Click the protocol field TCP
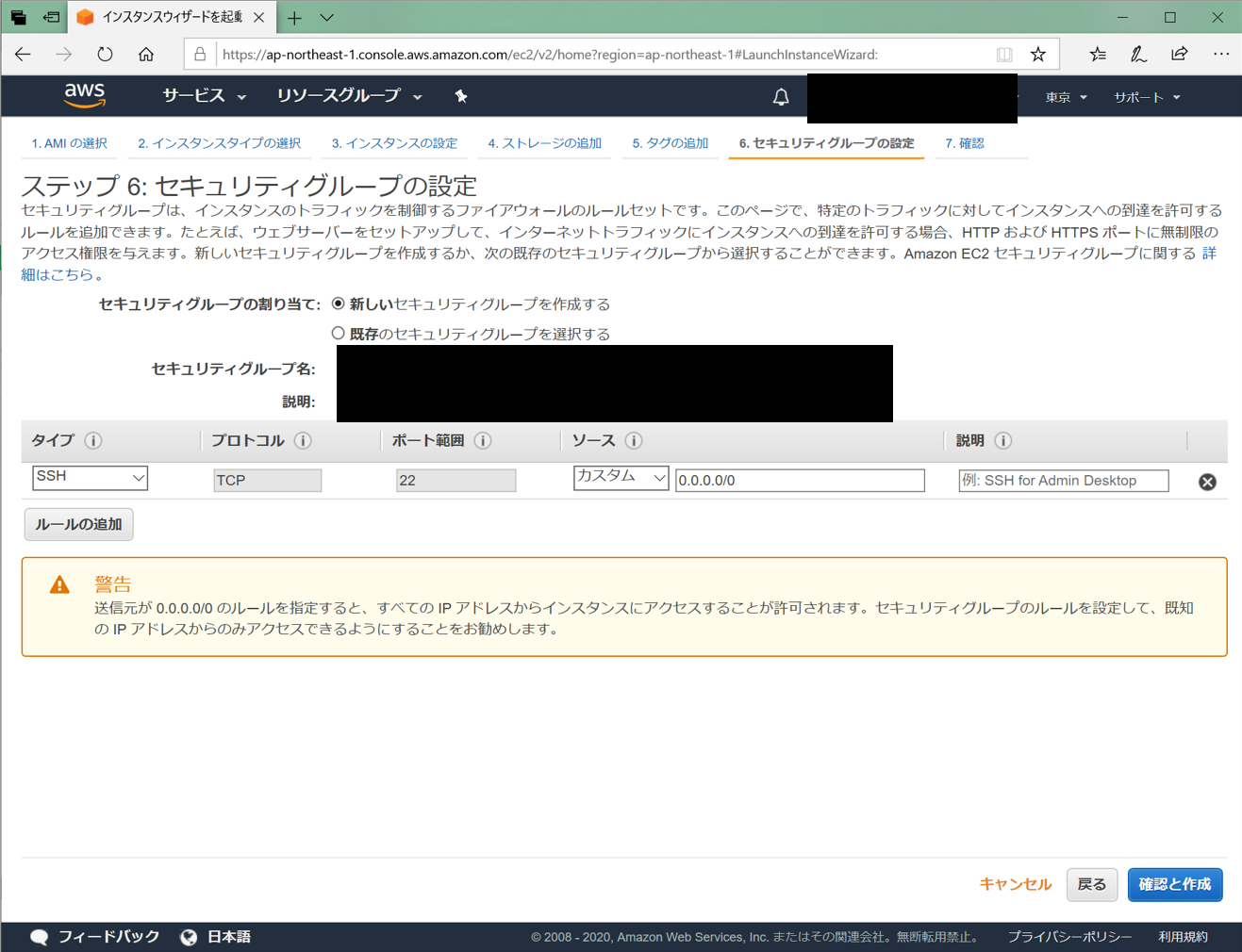This screenshot has width=1242, height=952. point(267,480)
